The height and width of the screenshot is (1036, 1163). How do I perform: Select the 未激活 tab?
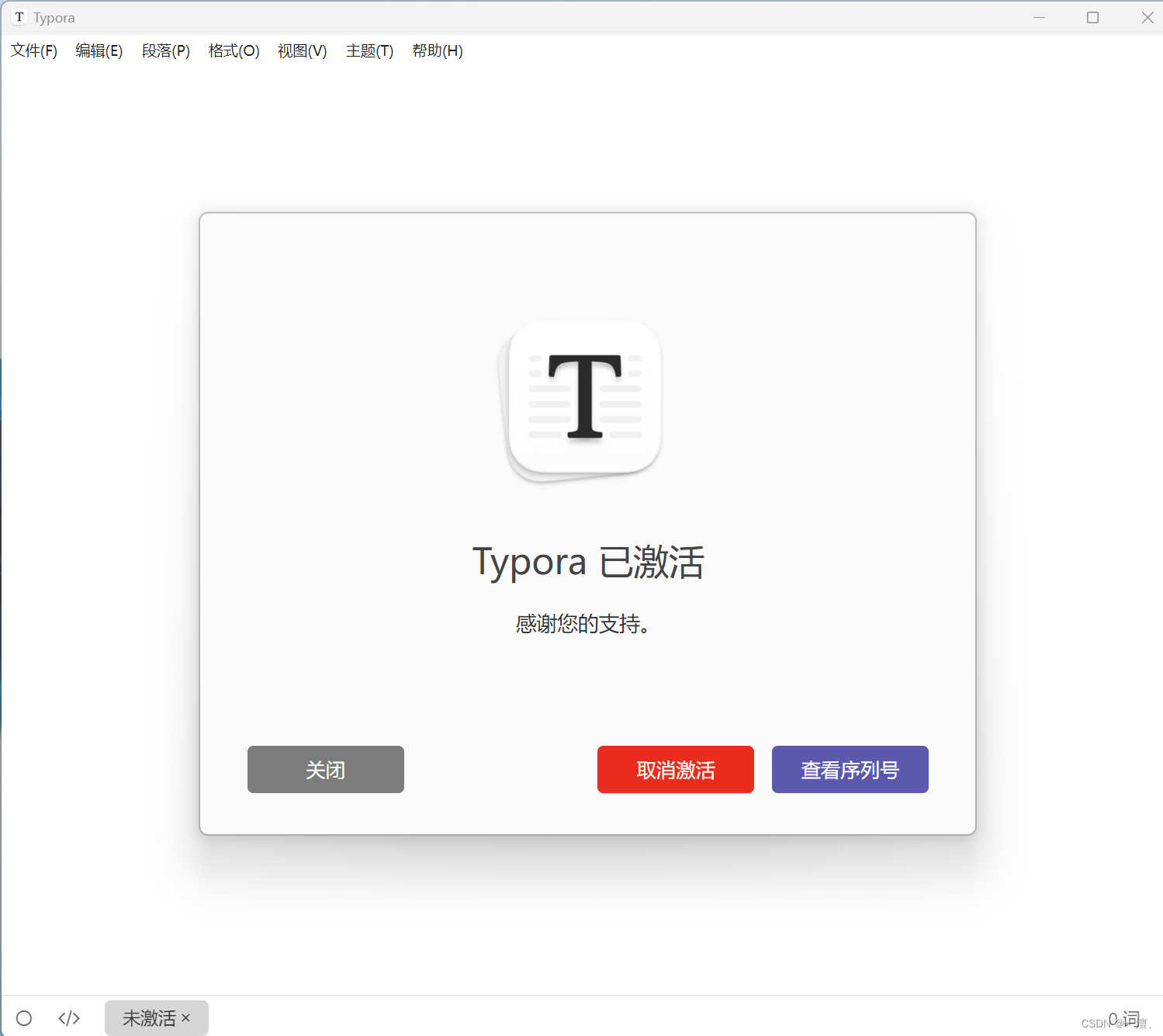147,1017
